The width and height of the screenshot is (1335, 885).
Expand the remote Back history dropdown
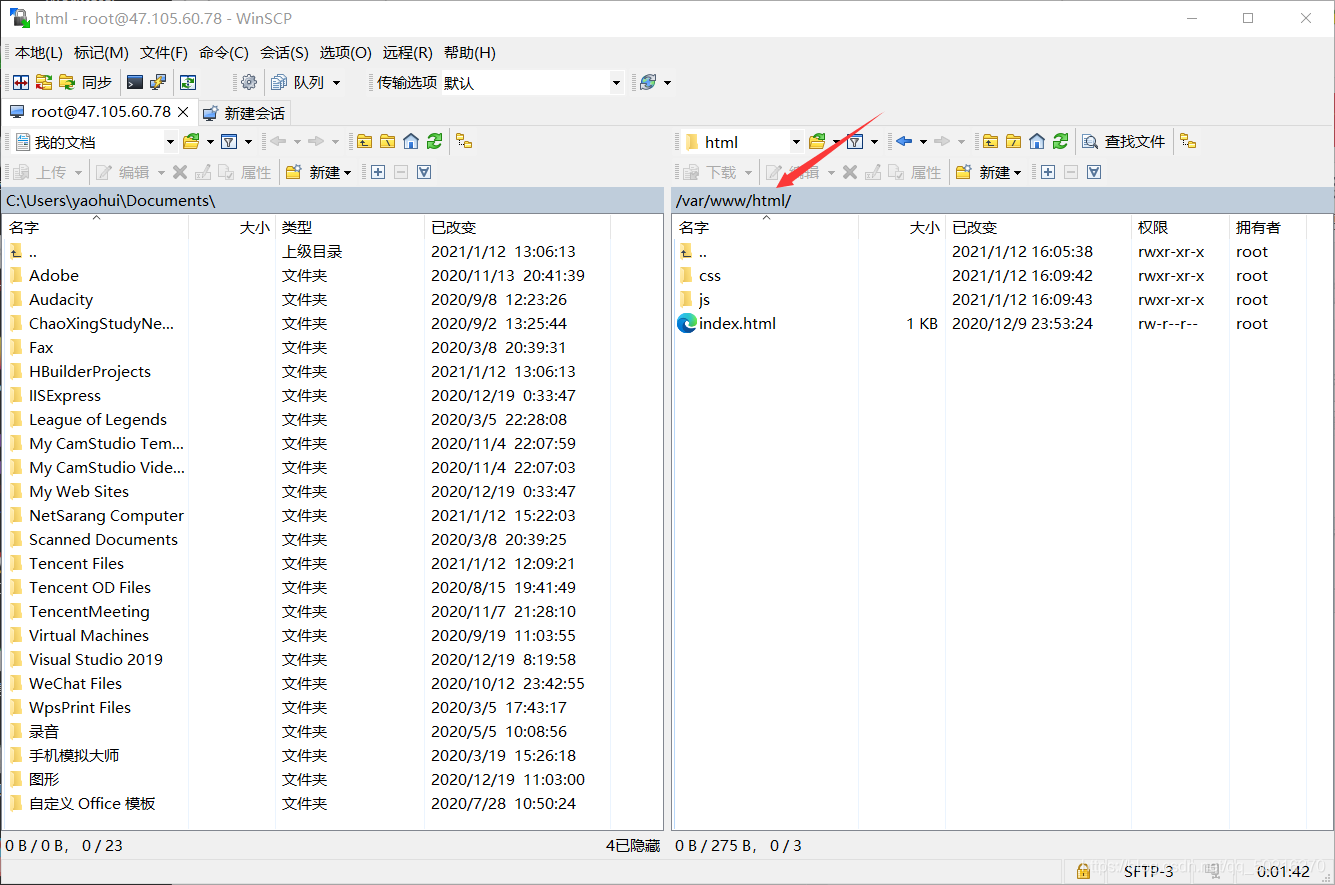click(923, 142)
